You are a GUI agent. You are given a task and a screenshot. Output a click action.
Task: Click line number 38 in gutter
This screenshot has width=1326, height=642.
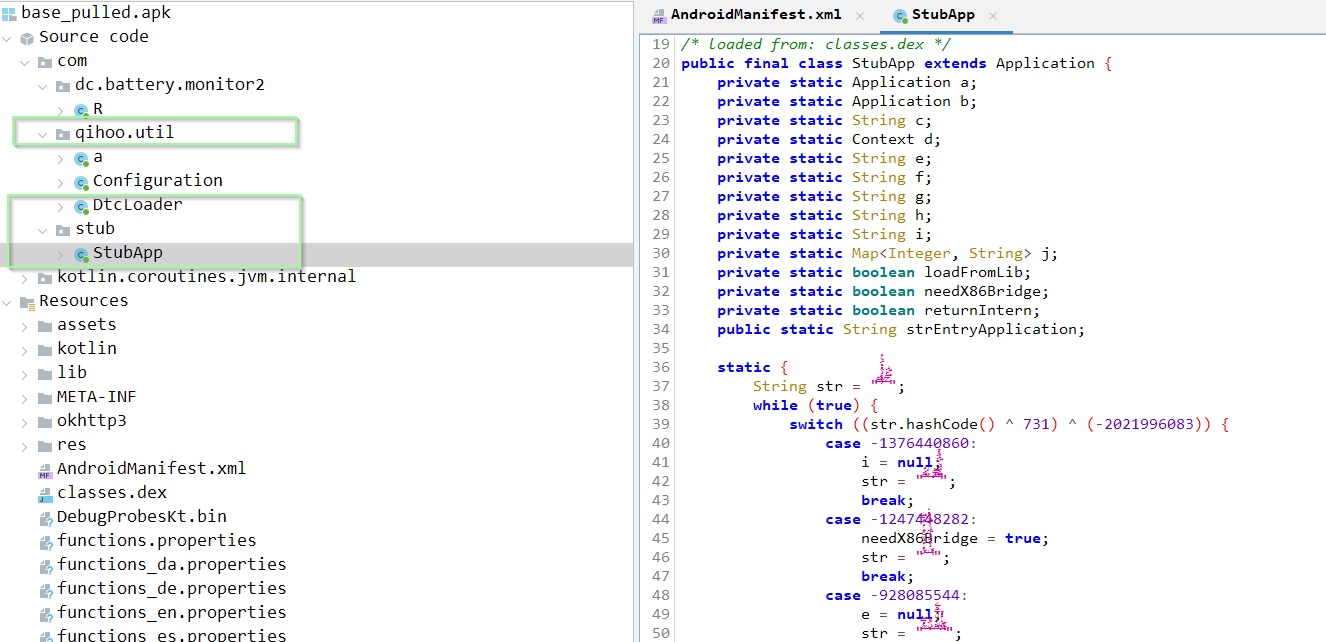660,405
